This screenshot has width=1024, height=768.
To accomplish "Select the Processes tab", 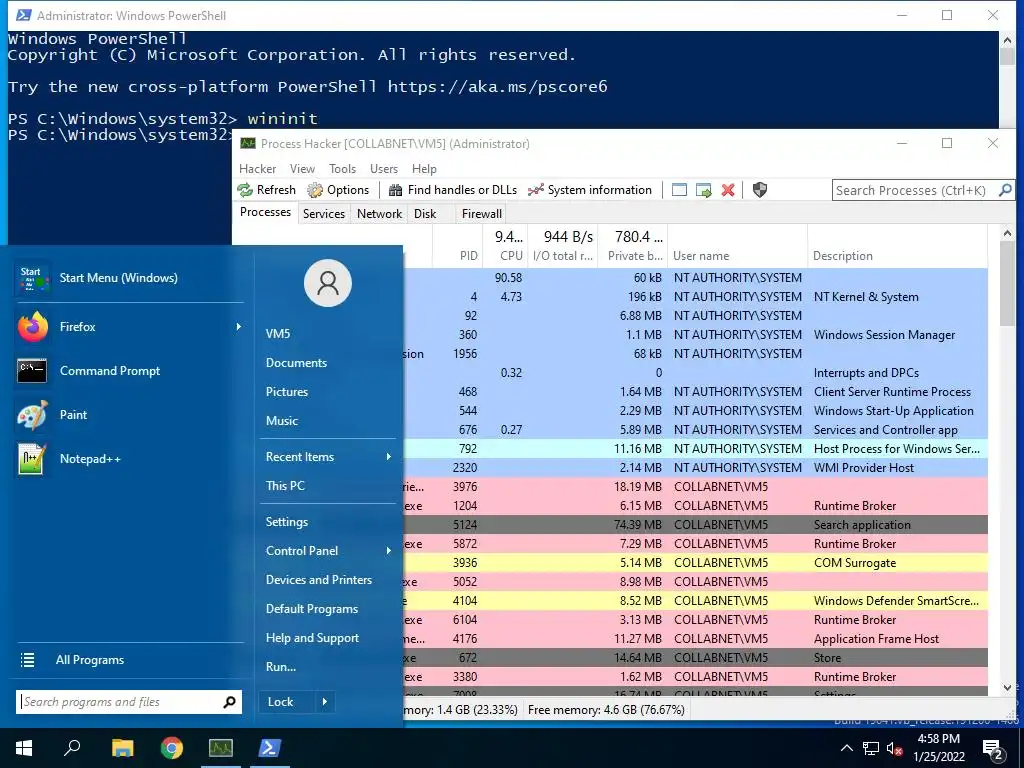I will (265, 212).
